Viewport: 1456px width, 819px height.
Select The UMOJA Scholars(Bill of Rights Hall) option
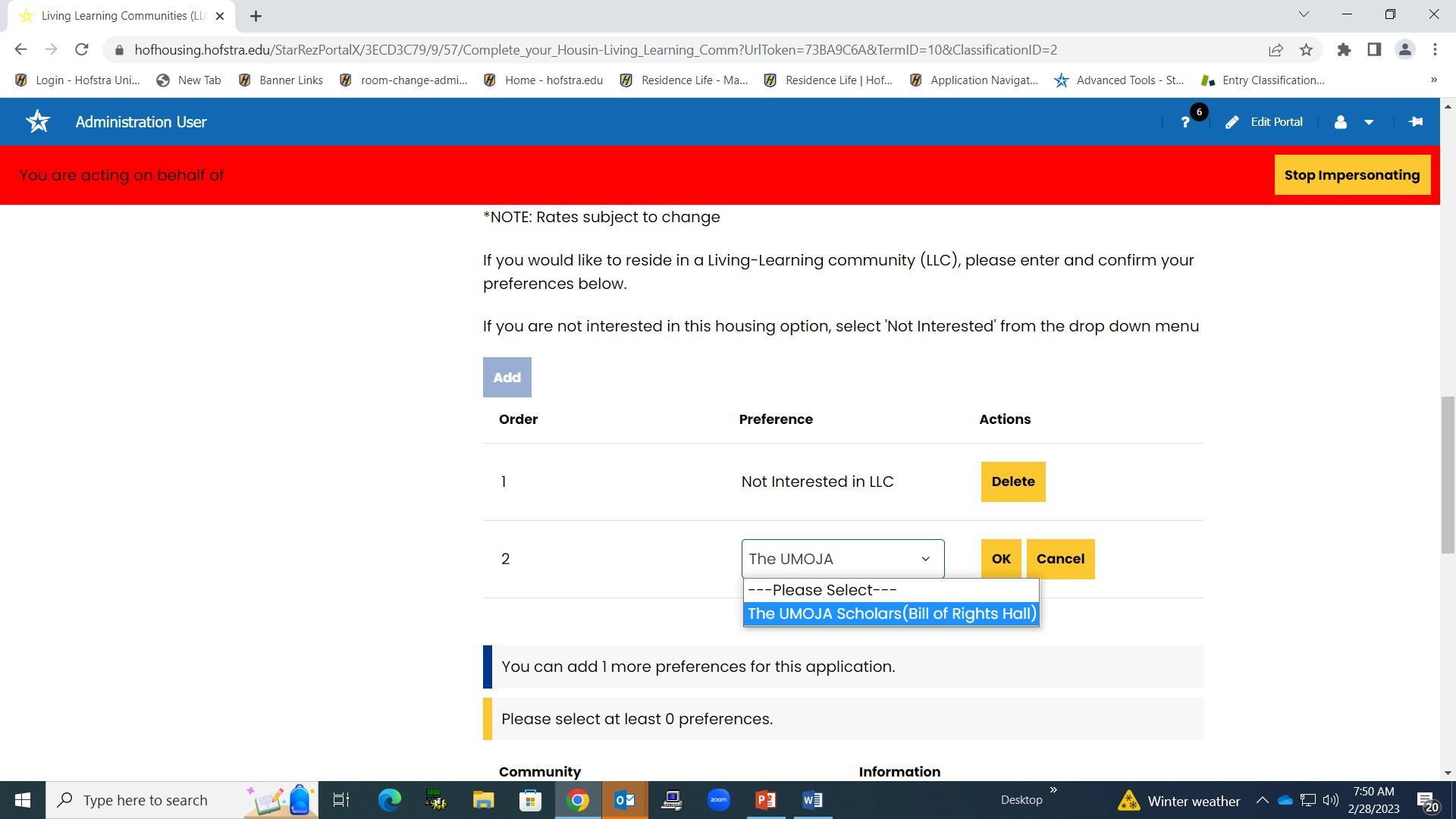(x=891, y=613)
